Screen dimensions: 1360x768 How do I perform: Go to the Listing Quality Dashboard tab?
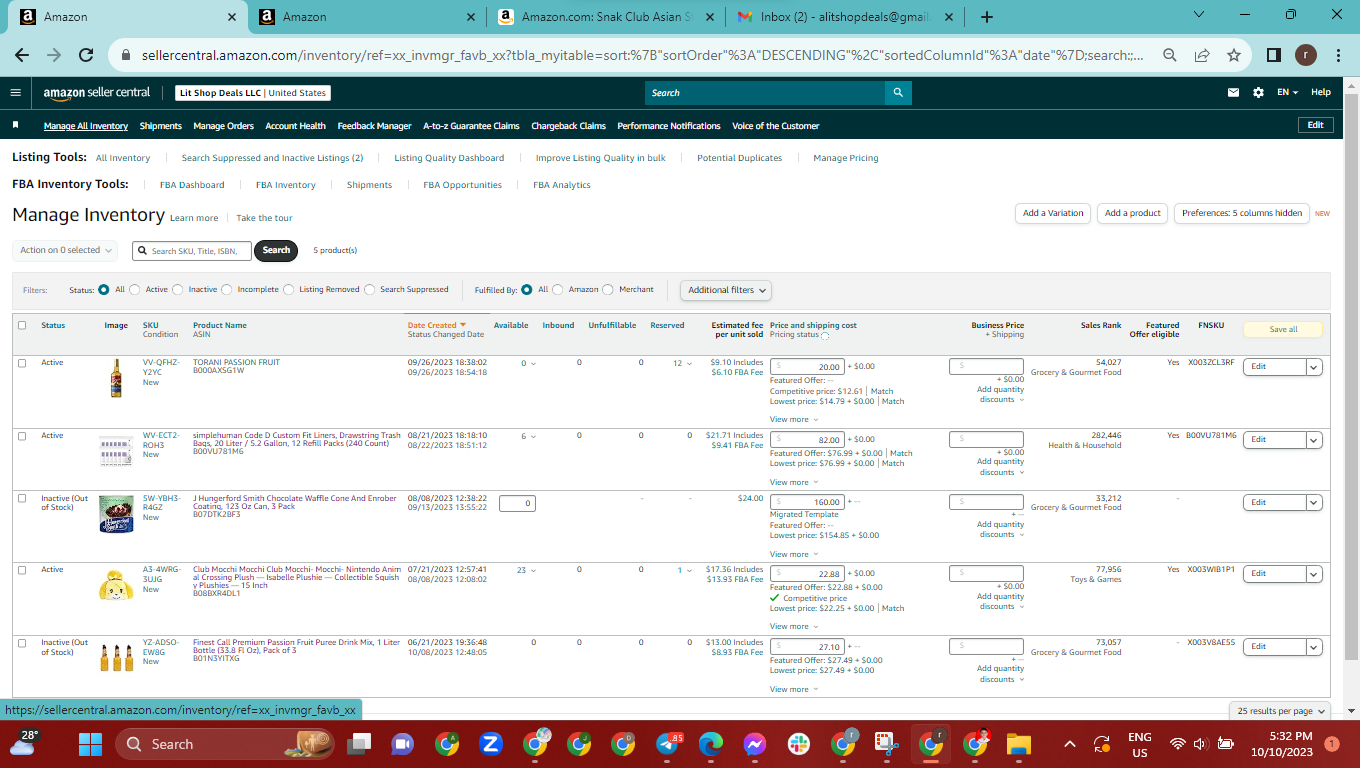point(449,158)
